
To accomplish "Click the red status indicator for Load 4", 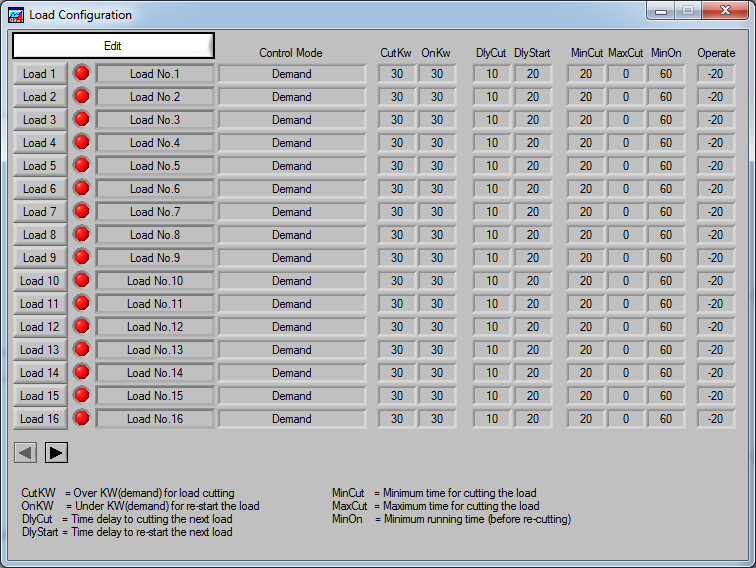I will (81, 142).
